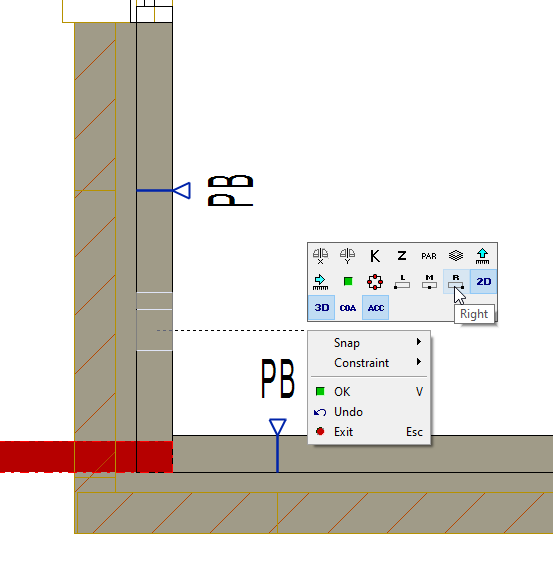The height and width of the screenshot is (576, 553).
Task: Select the Z tool icon
Action: coord(402,256)
